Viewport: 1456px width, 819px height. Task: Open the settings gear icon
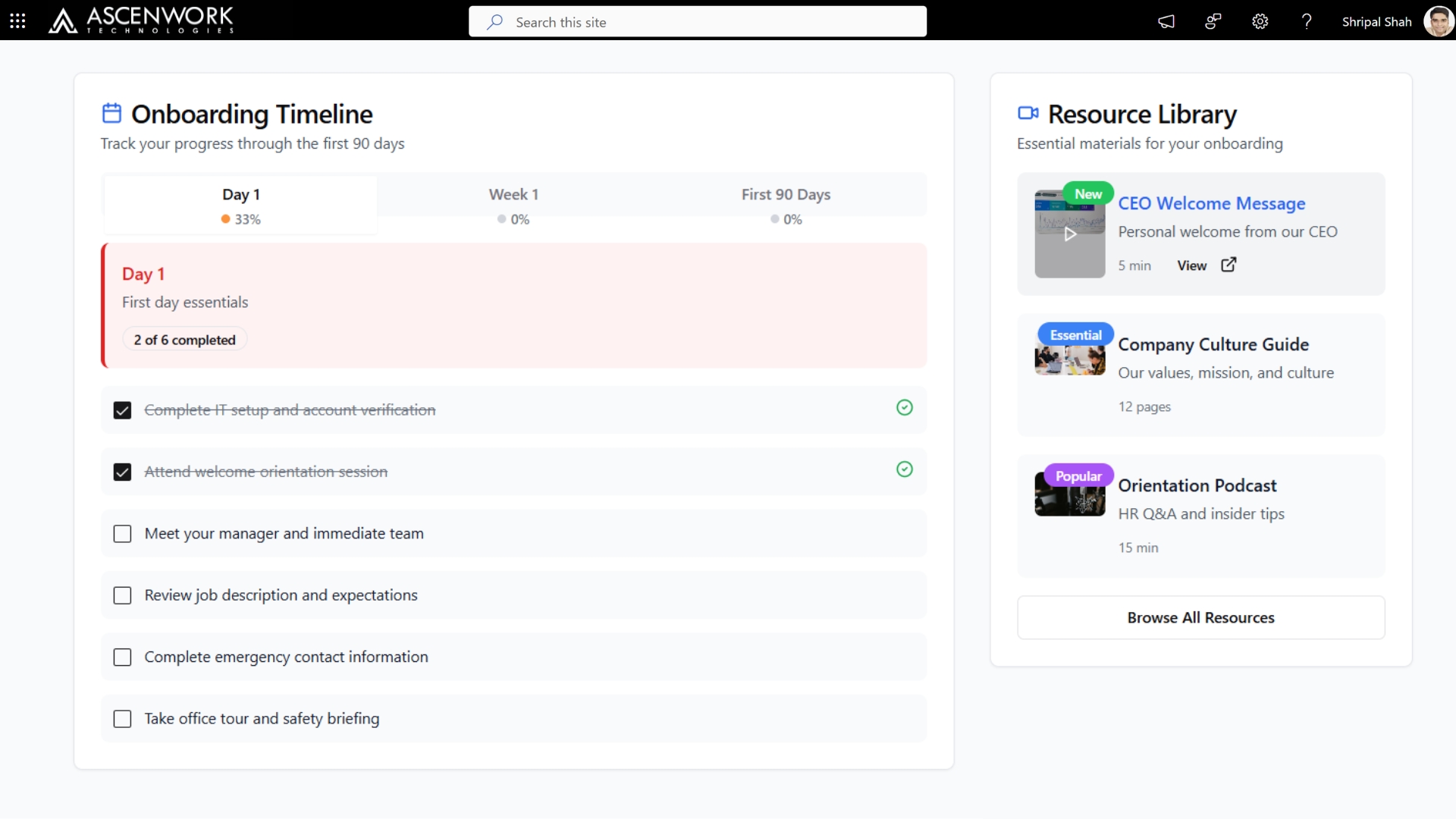1260,21
